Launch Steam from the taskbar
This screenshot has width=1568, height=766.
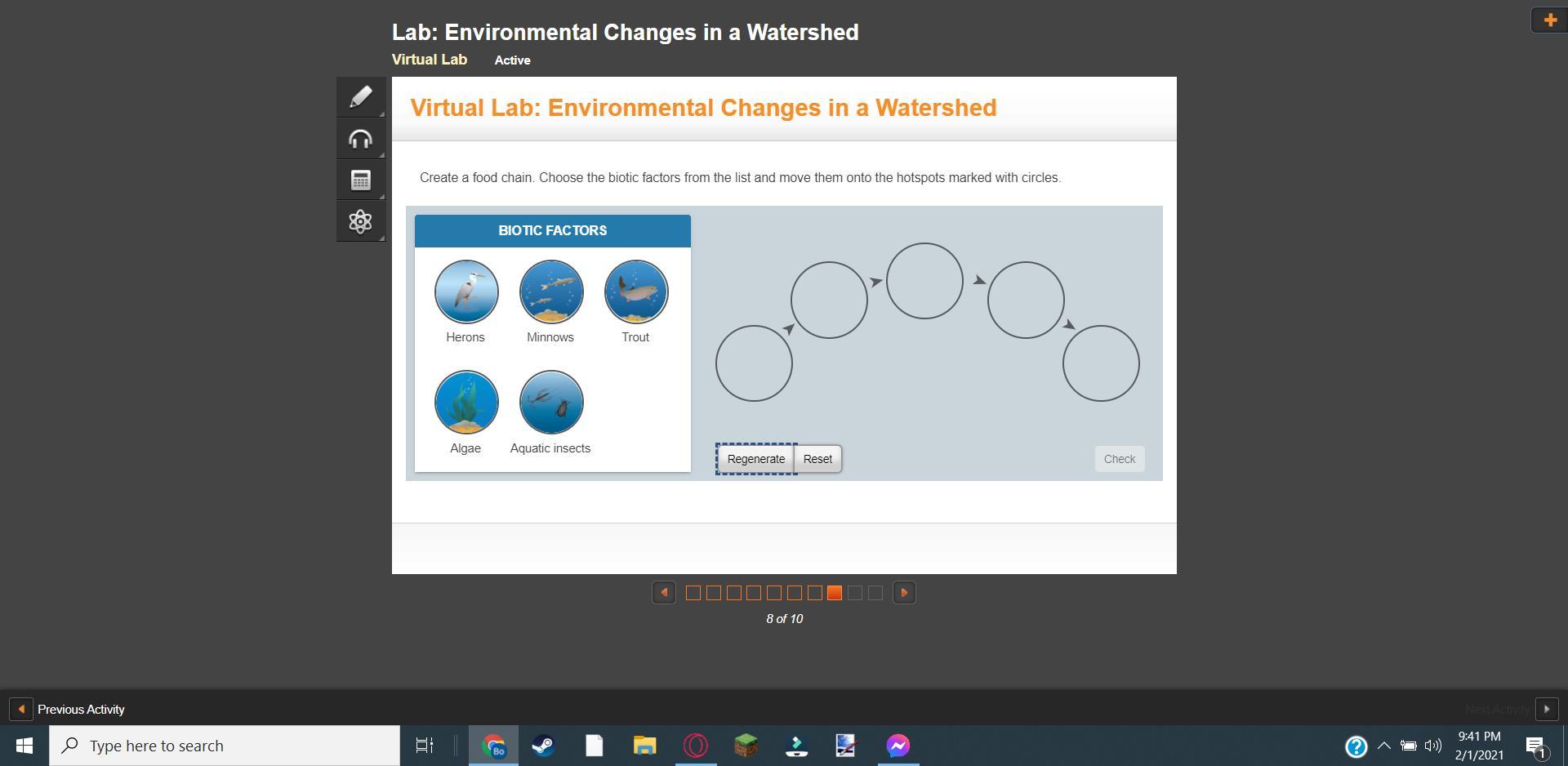click(544, 746)
